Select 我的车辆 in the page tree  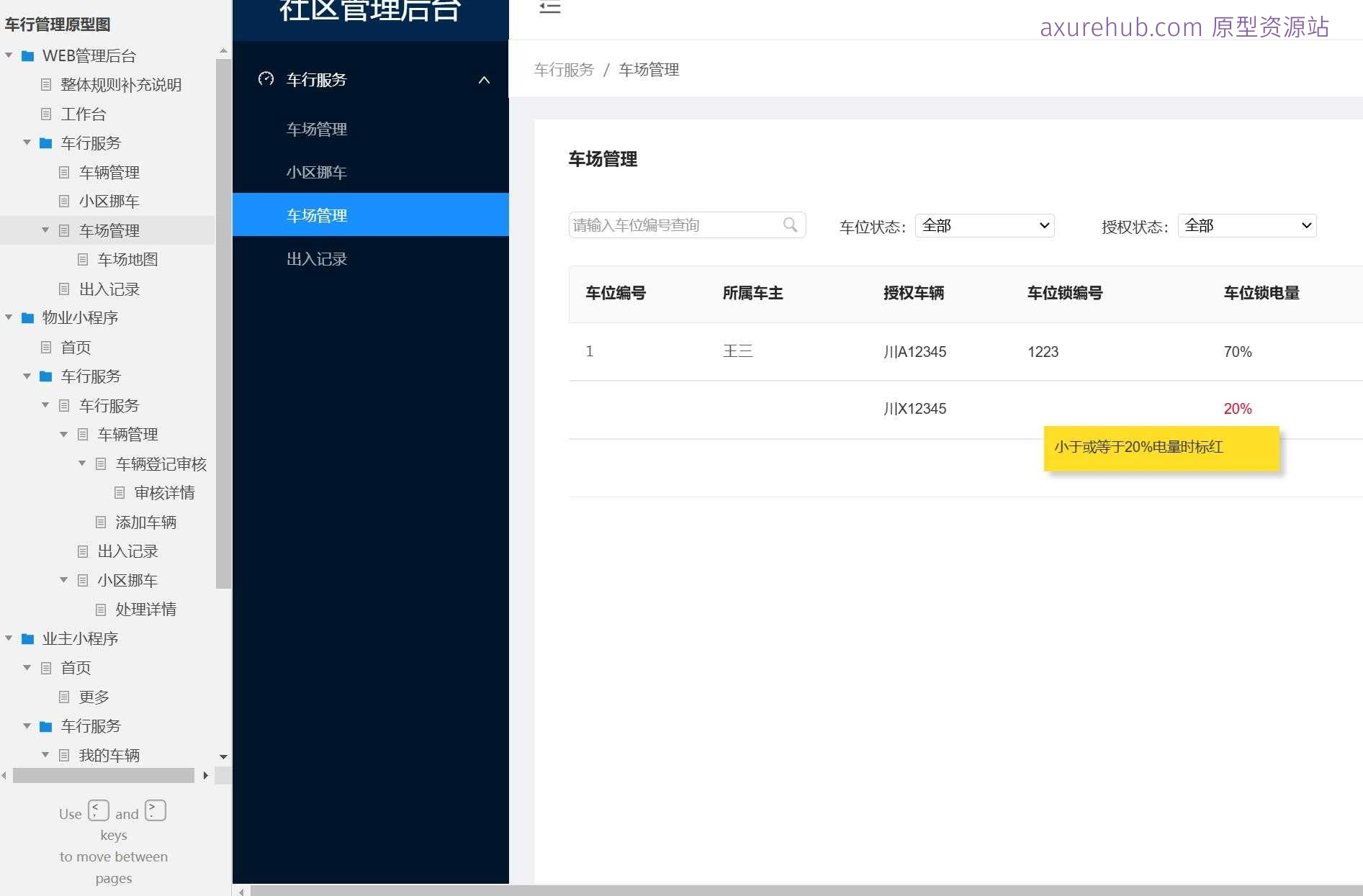[109, 754]
